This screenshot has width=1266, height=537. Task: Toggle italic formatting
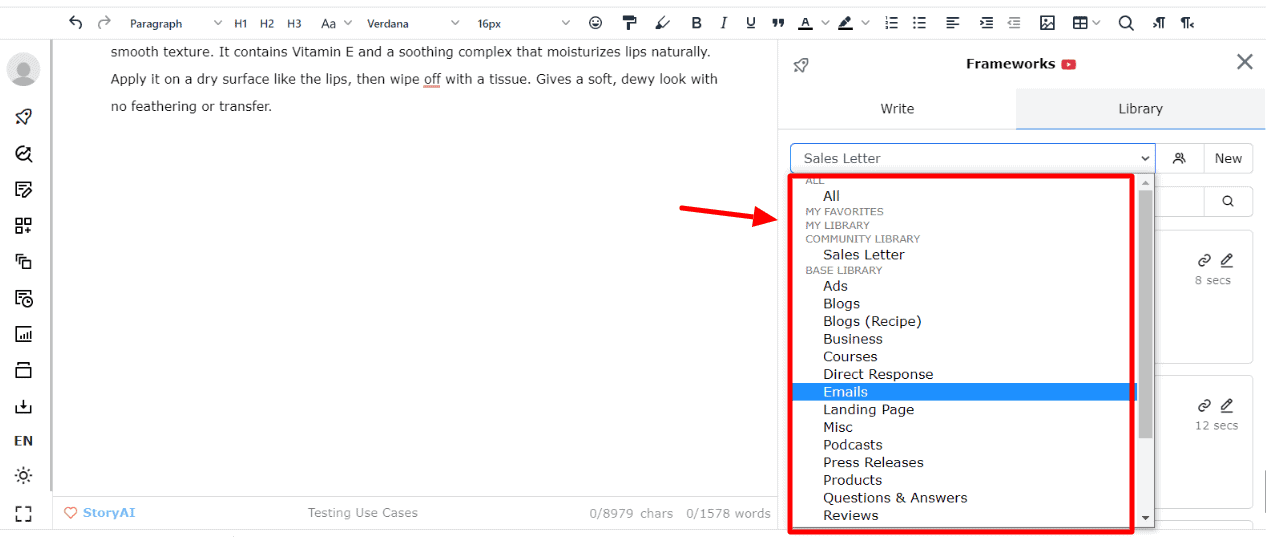point(724,23)
